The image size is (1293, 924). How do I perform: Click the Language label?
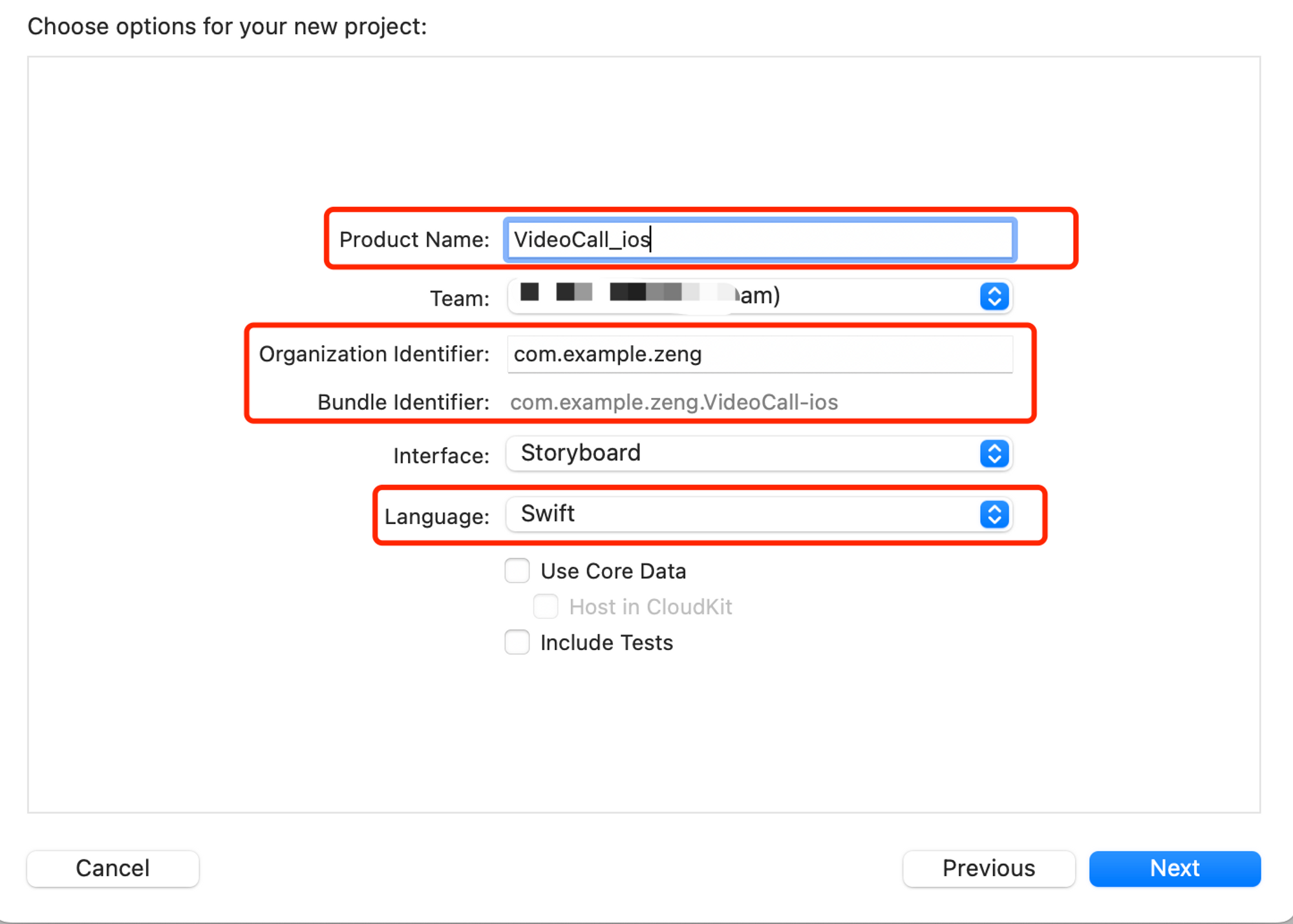click(437, 516)
